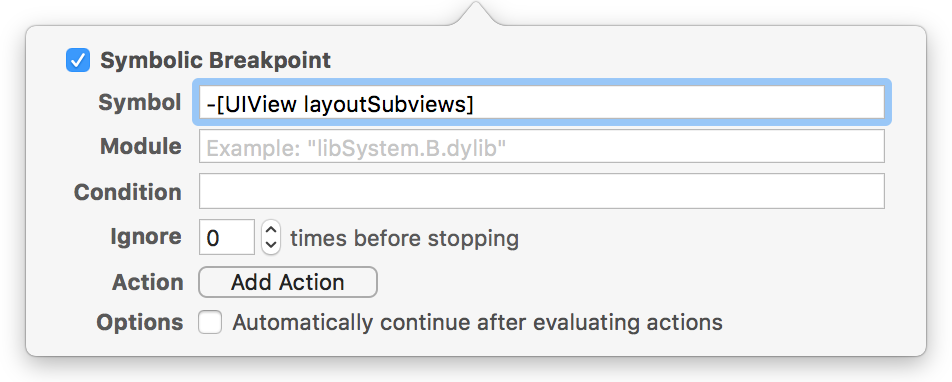Screen dimensions: 952x382
Task: Click the "Options" row label
Action: pyautogui.click(x=140, y=322)
